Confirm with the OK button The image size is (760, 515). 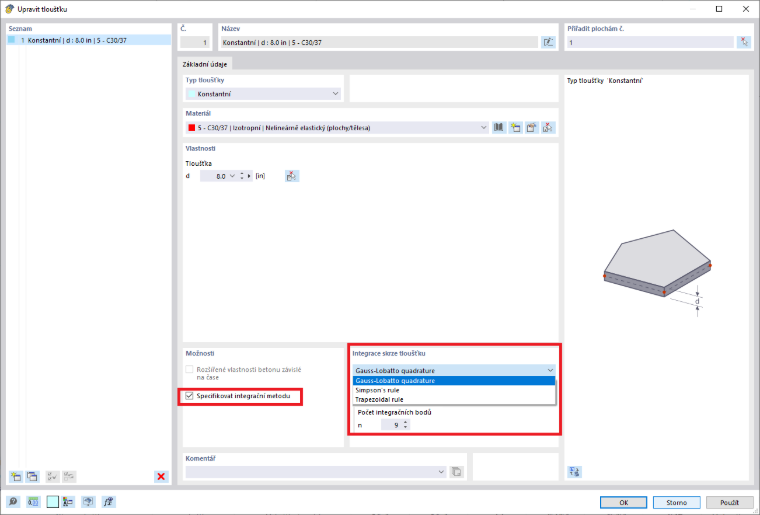tap(623, 502)
